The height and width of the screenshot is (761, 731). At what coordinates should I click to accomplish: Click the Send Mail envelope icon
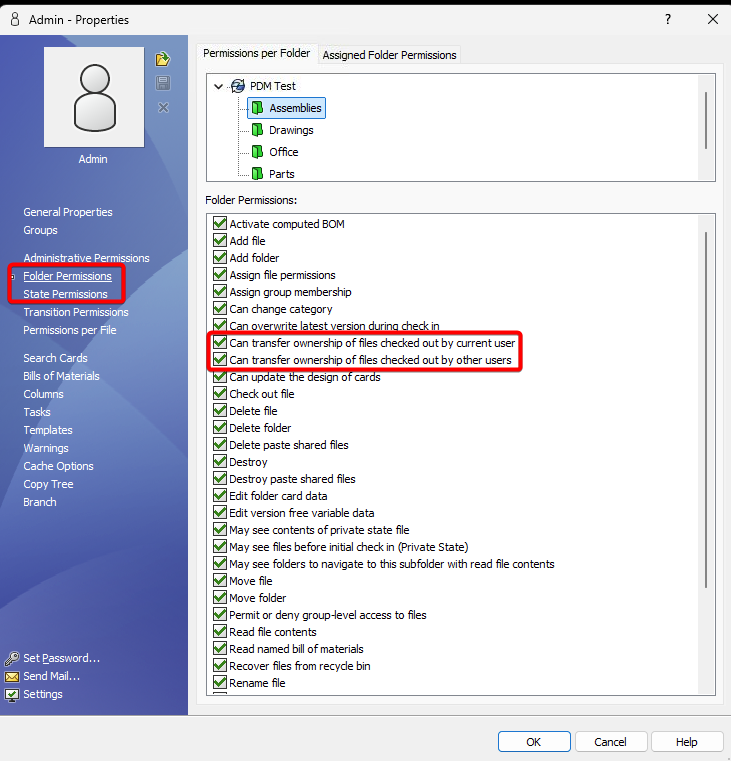point(12,677)
